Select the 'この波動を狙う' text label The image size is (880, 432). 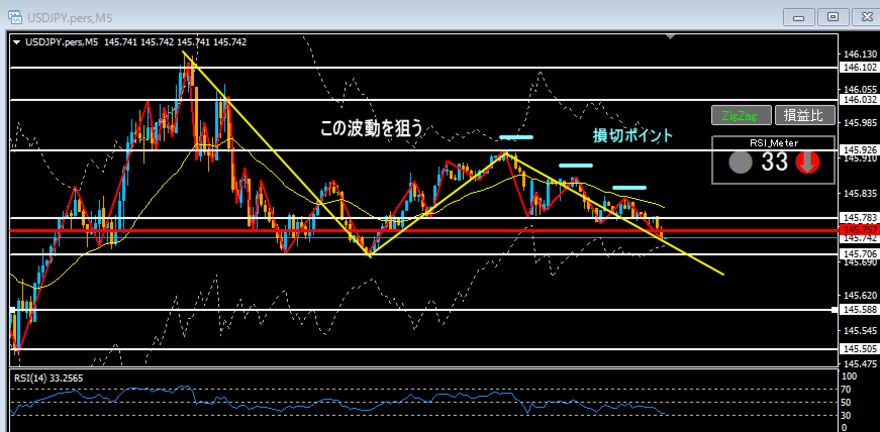point(371,128)
